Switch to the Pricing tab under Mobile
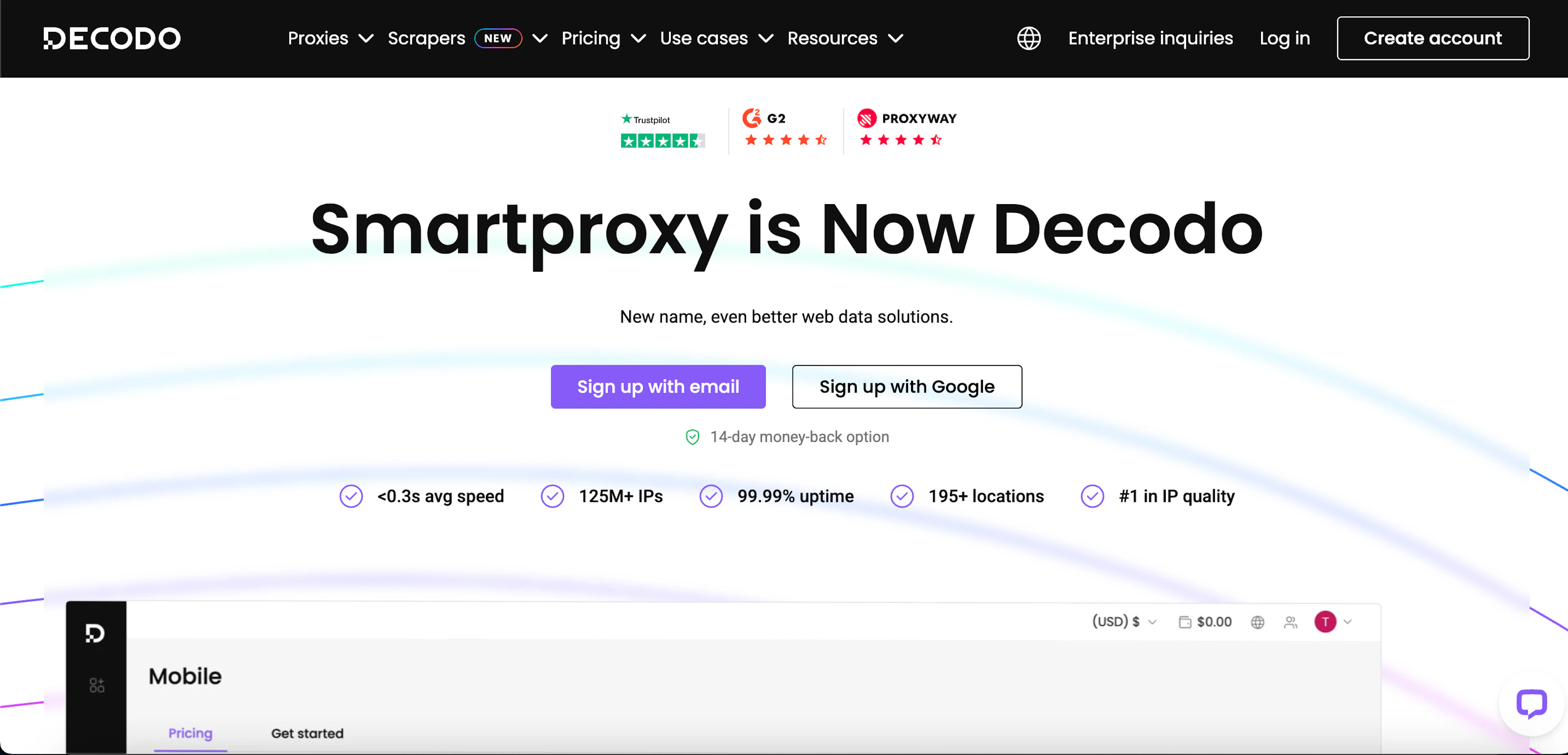Screen dimensions: 1568x755 (x=191, y=733)
